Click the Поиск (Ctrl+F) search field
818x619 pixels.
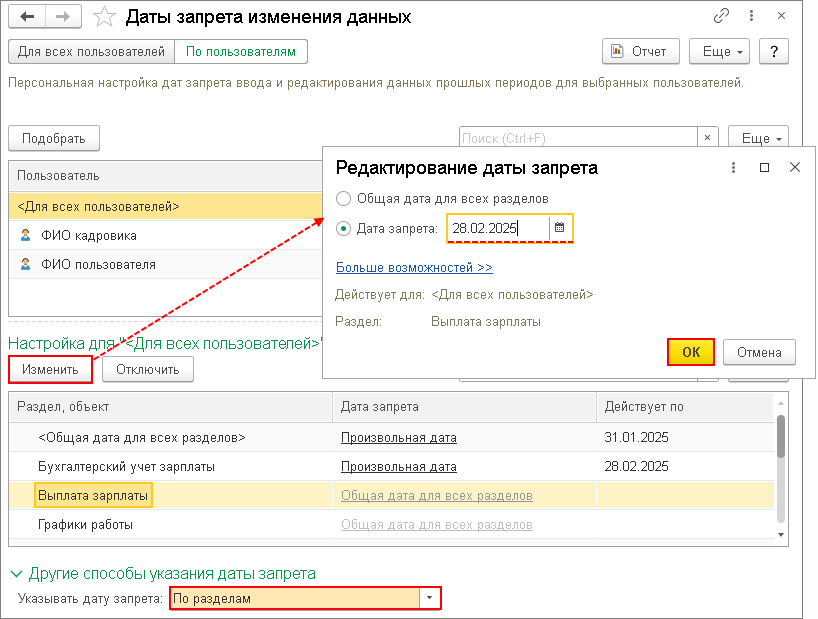coord(578,138)
